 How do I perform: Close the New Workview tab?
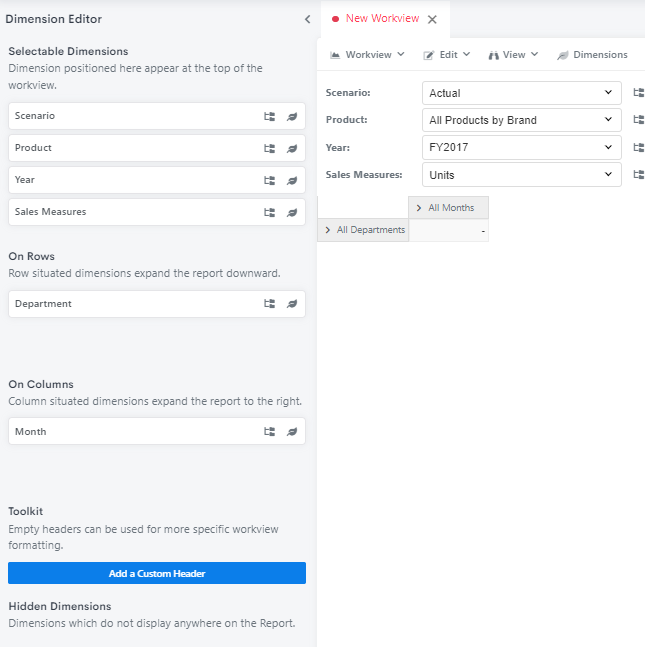(x=432, y=19)
